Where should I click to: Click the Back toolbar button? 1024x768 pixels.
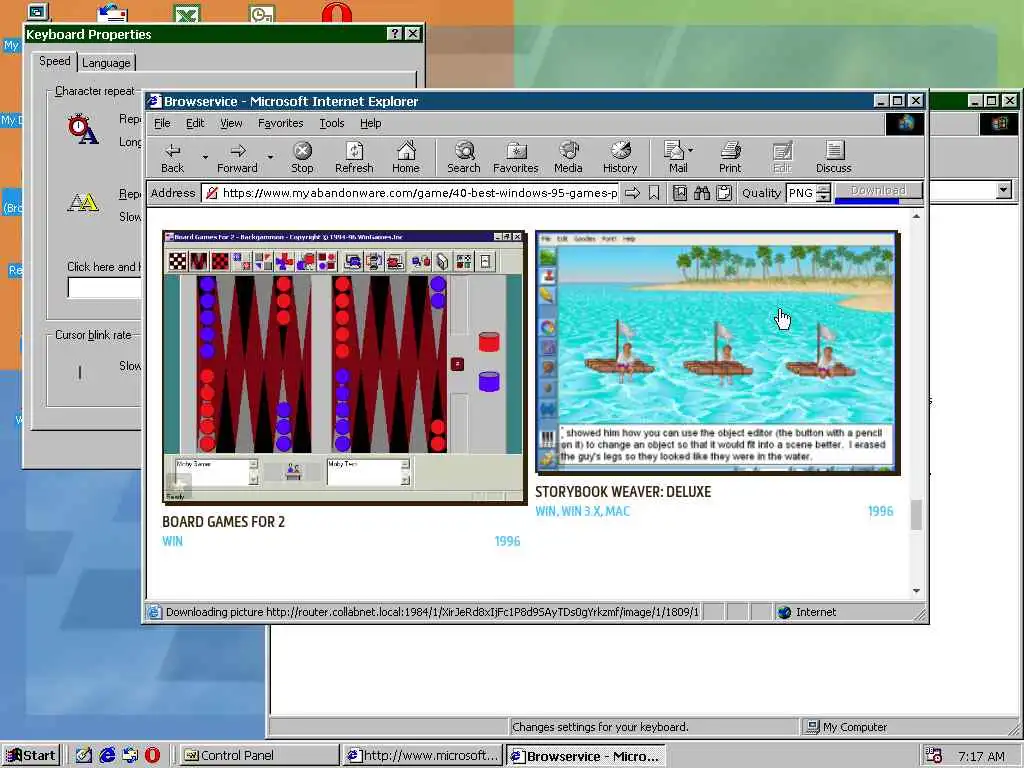[172, 157]
